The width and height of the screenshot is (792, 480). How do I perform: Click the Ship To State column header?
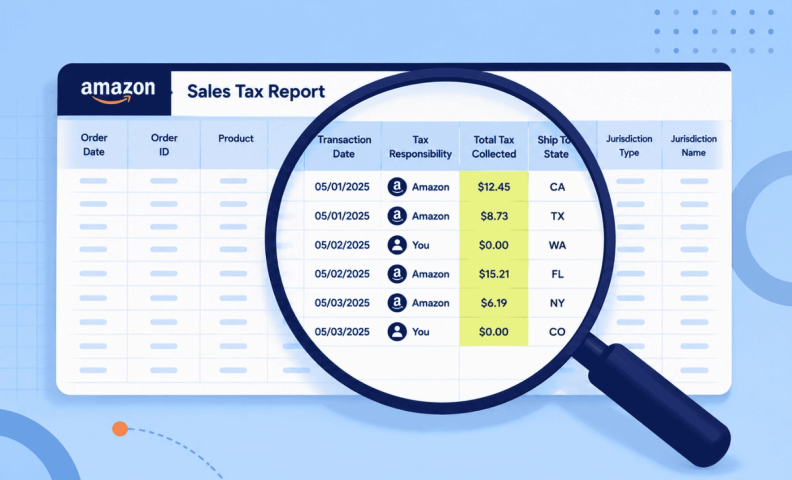[555, 147]
